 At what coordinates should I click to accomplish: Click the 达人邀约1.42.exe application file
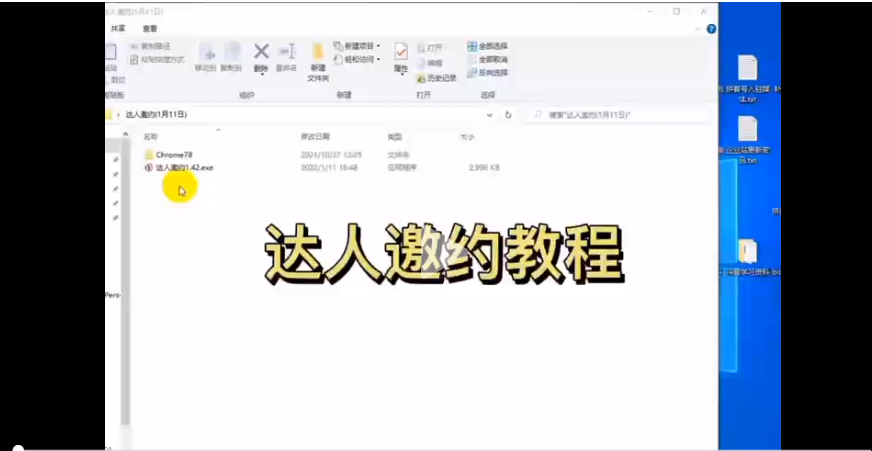click(x=184, y=168)
